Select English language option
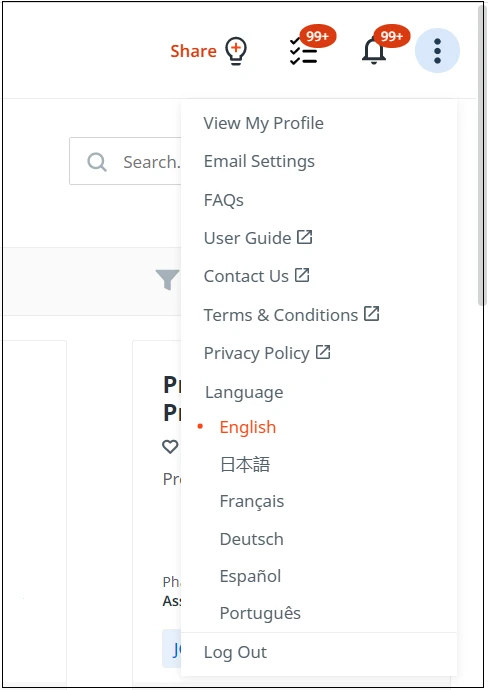 (x=248, y=427)
